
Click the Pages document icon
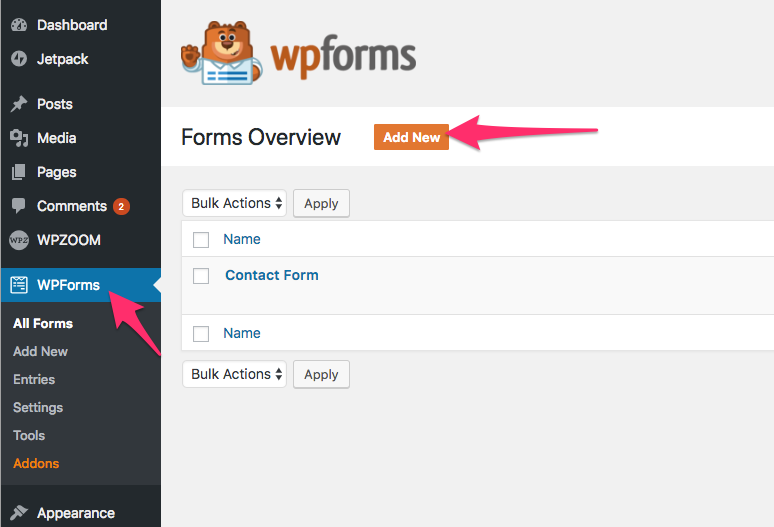pyautogui.click(x=19, y=172)
